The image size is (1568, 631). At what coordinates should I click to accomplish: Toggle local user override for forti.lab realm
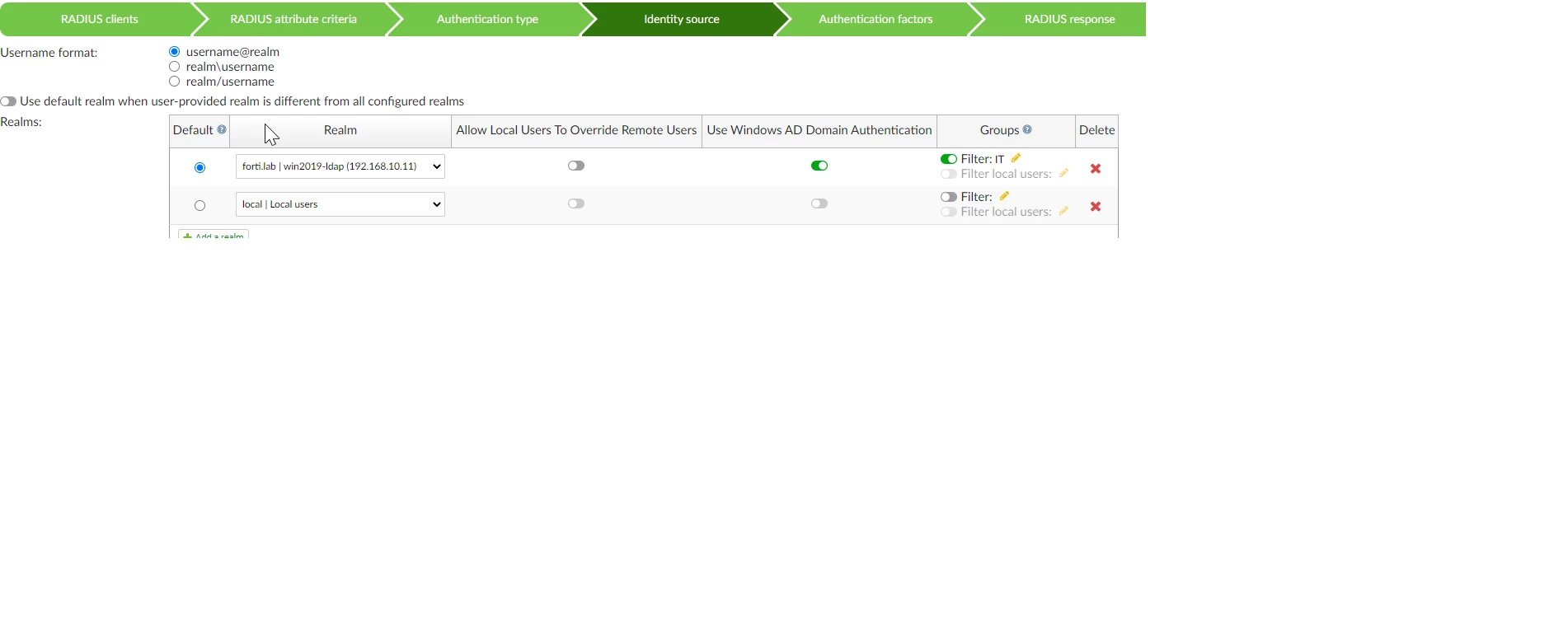click(x=576, y=166)
